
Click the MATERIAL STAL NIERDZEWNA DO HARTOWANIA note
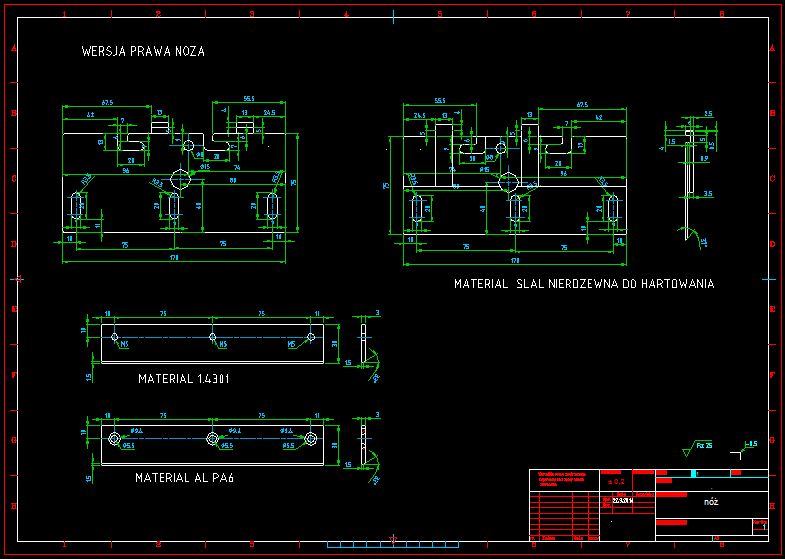coord(584,284)
